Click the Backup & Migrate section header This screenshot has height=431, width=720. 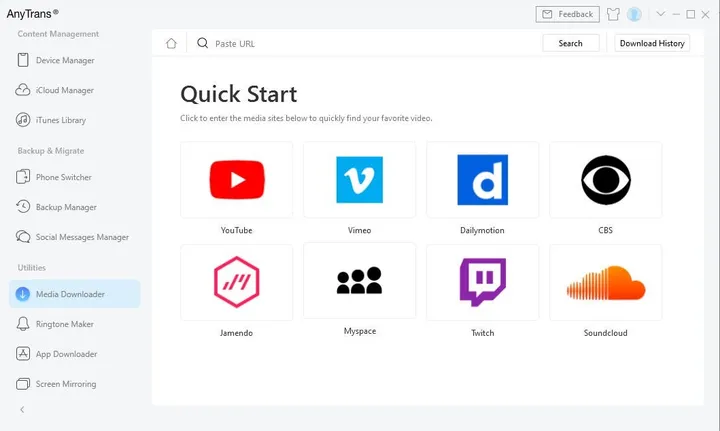51,151
